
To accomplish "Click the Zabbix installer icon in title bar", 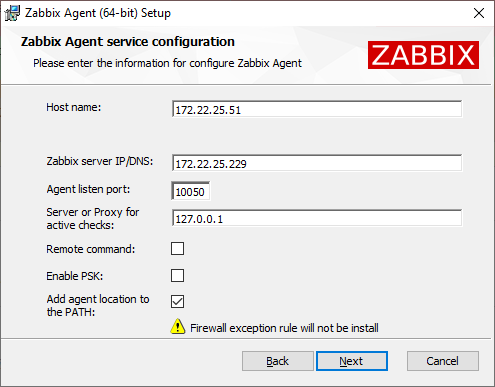I will click(12, 13).
